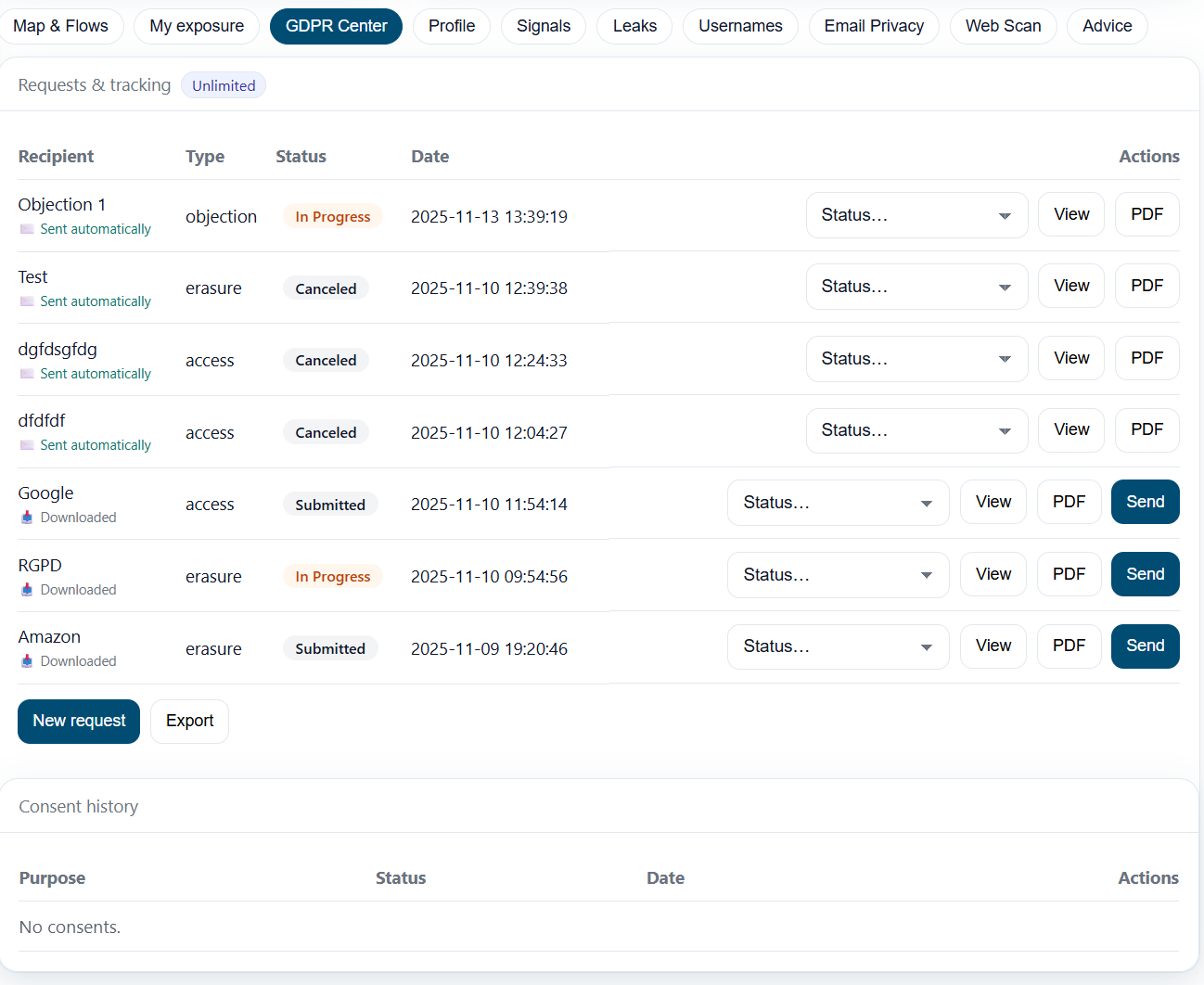Open the Web Scan tab
Image resolution: width=1204 pixels, height=985 pixels.
pos(1003,26)
